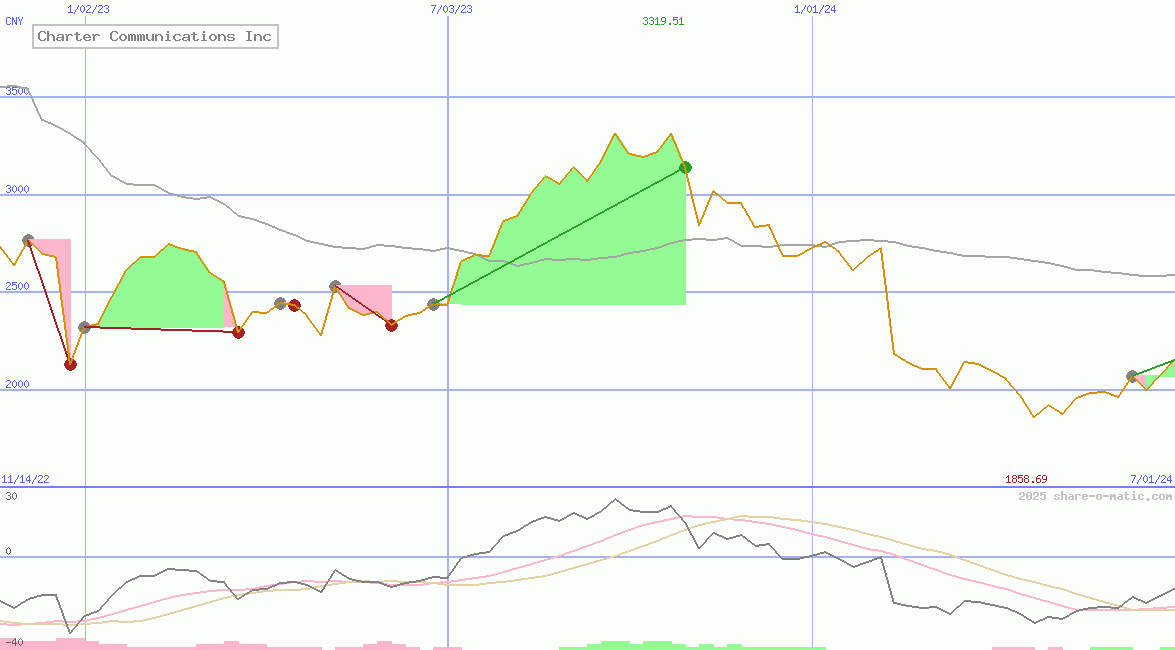Viewport: 1175px width, 650px height.
Task: Click the 1/02/23 date label
Action: tap(88, 9)
